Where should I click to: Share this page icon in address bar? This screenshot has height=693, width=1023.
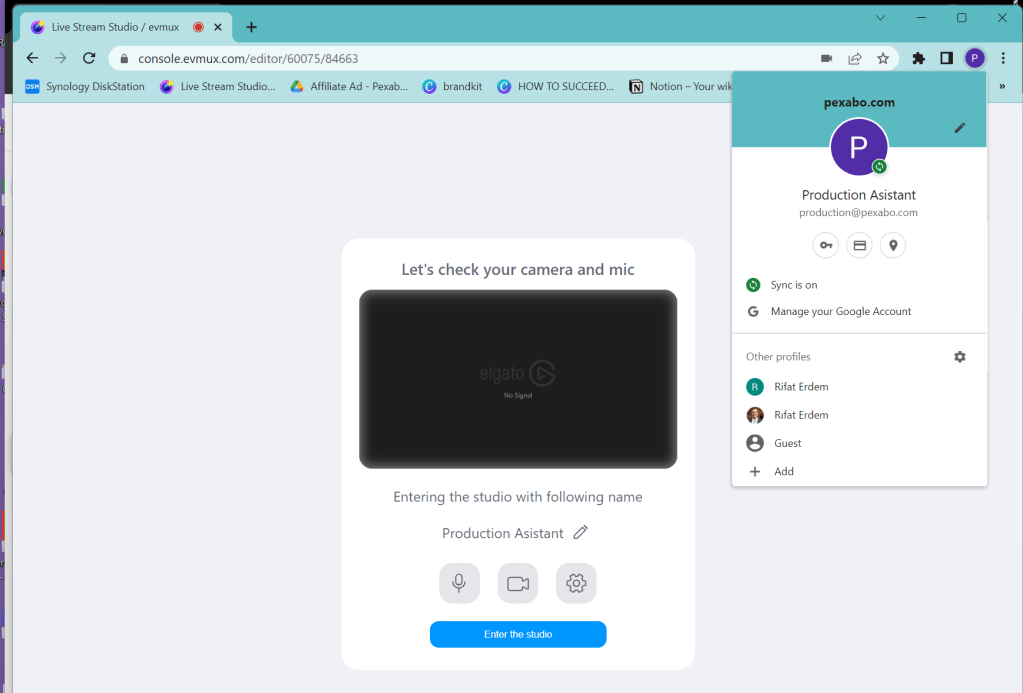point(855,59)
